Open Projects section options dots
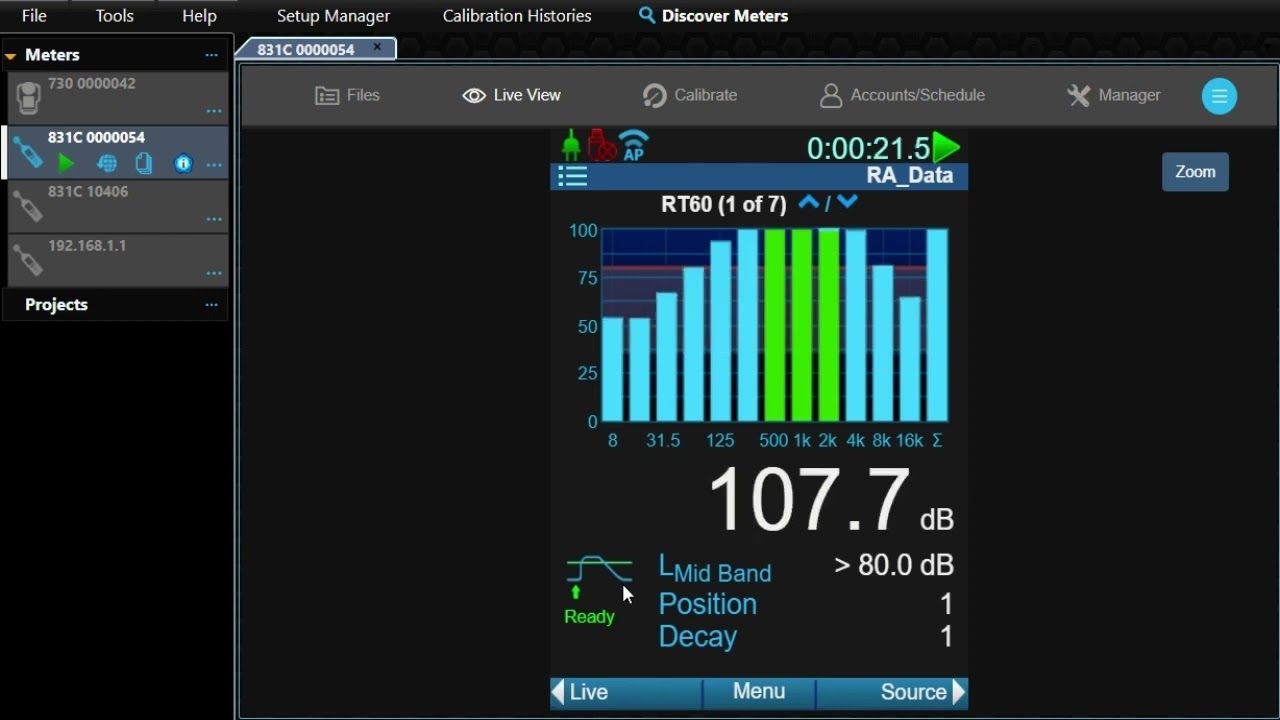The image size is (1280, 720). (x=211, y=305)
